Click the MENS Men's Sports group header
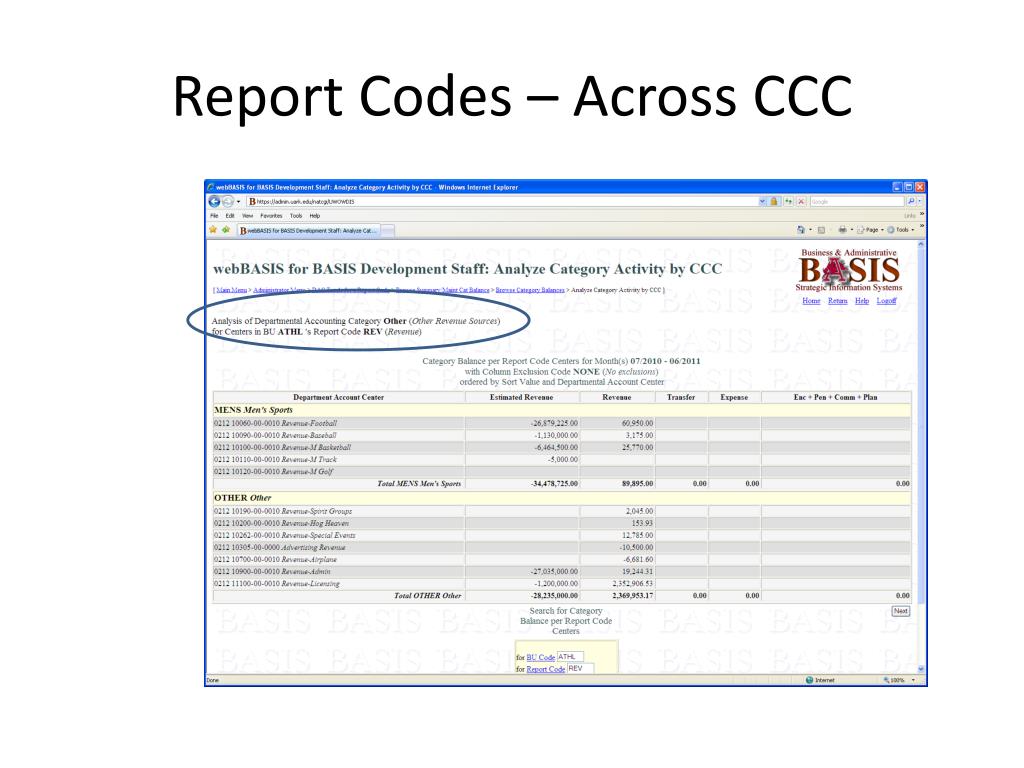This screenshot has height=768, width=1024. pos(561,410)
